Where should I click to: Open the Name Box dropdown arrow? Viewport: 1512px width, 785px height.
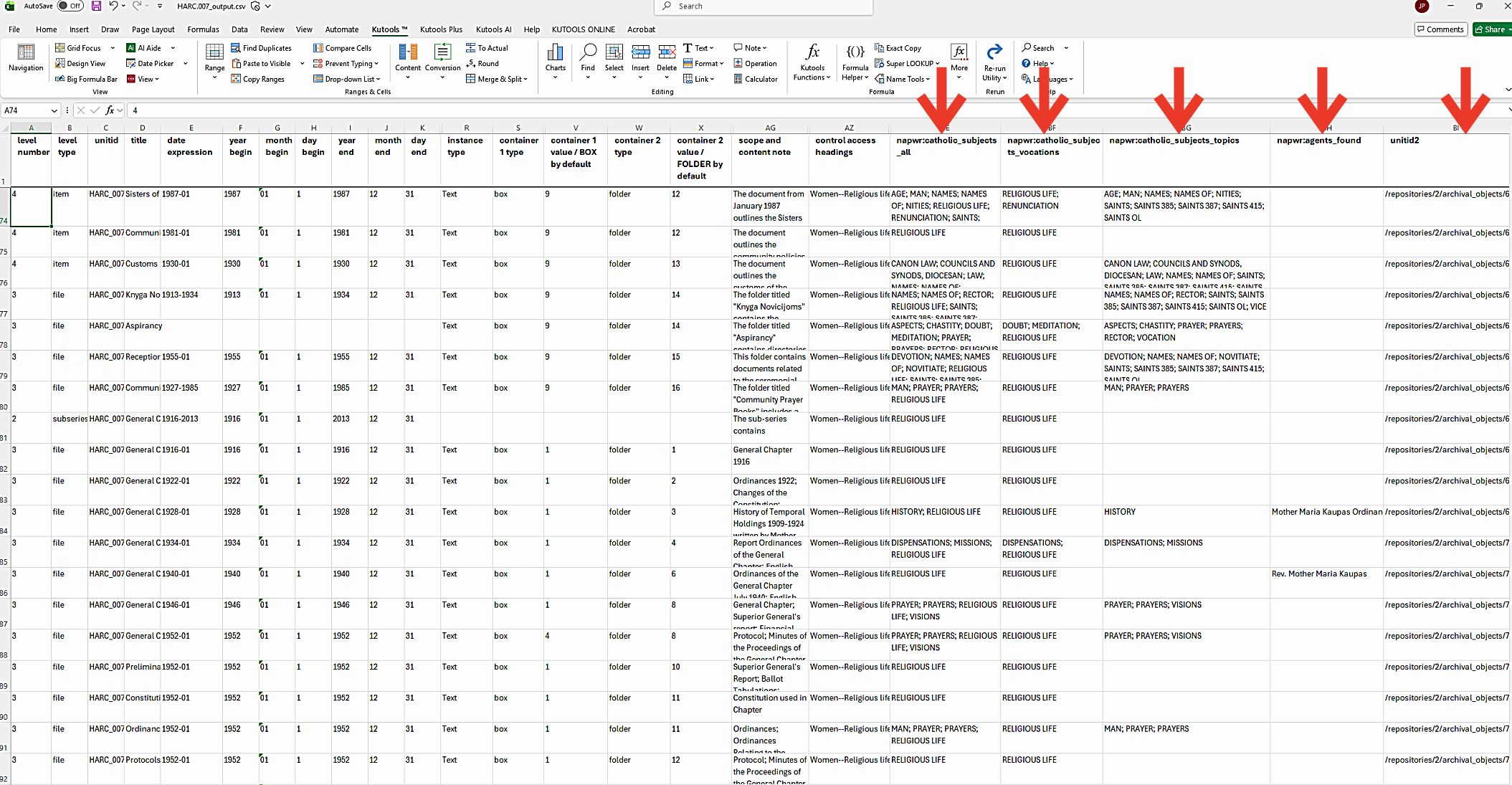coord(54,110)
